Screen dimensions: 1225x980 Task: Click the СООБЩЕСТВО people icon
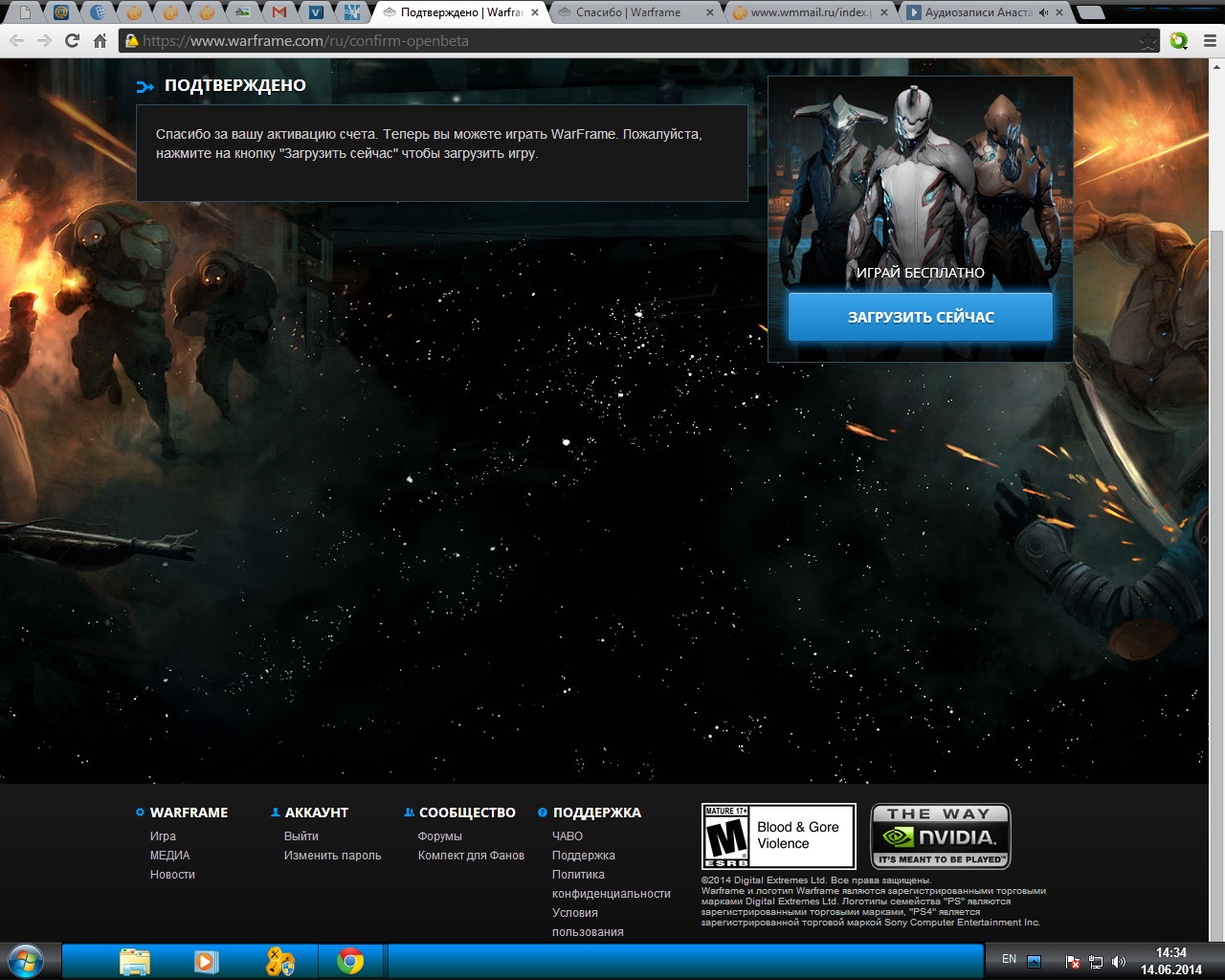click(x=409, y=813)
